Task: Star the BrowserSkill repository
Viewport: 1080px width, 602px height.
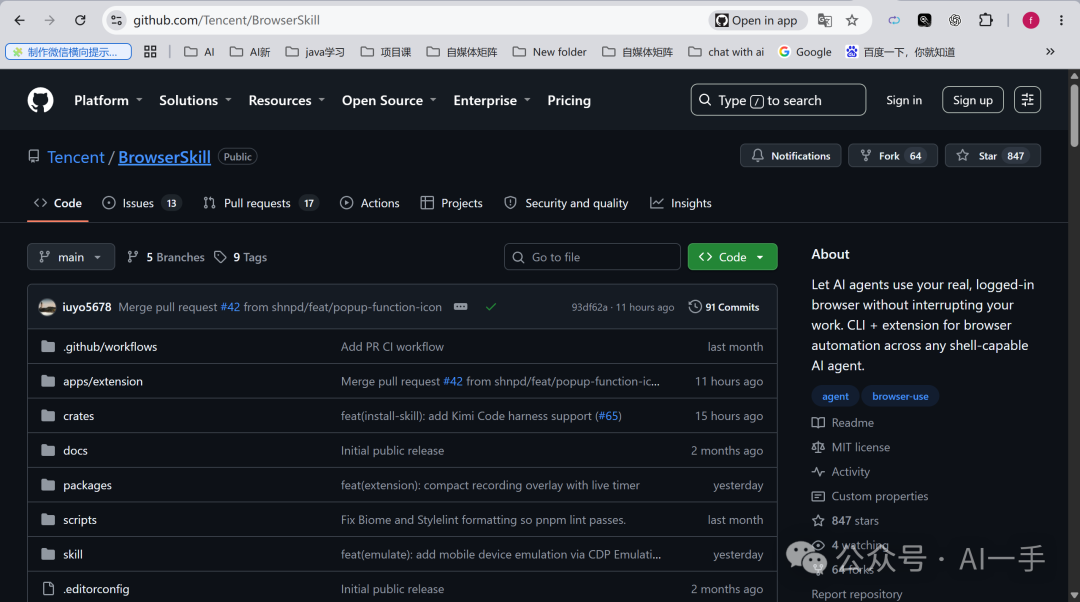Action: tap(993, 156)
